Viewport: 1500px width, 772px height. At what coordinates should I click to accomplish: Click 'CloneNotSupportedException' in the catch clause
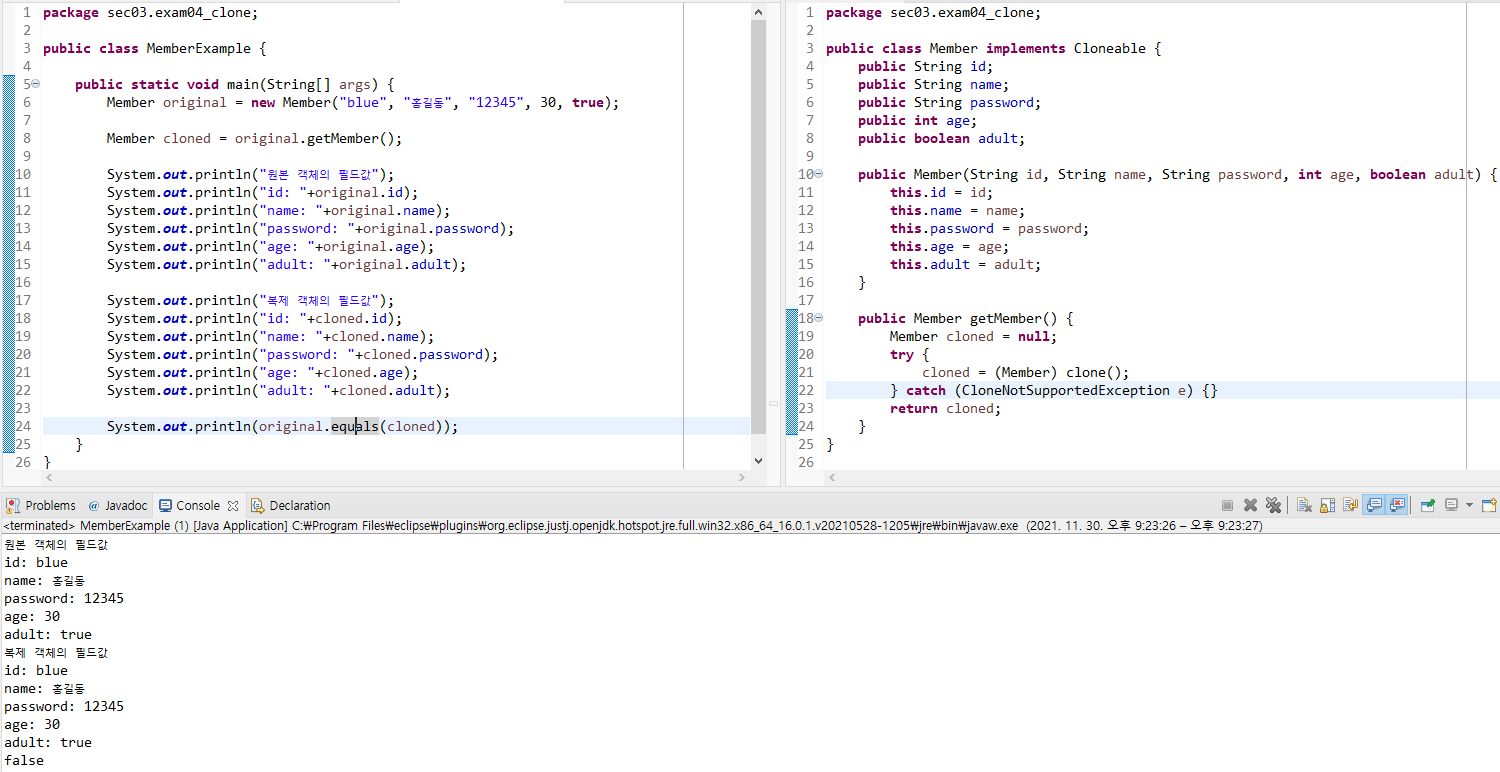click(1064, 391)
